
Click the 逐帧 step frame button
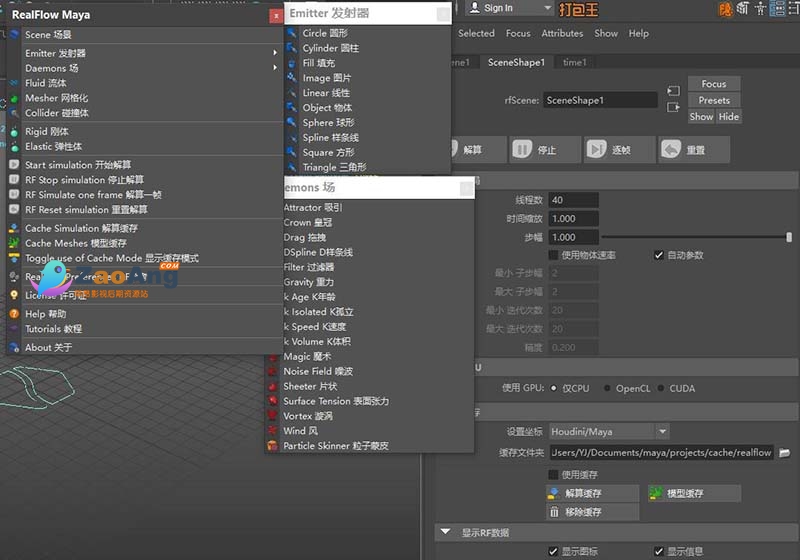(x=619, y=149)
